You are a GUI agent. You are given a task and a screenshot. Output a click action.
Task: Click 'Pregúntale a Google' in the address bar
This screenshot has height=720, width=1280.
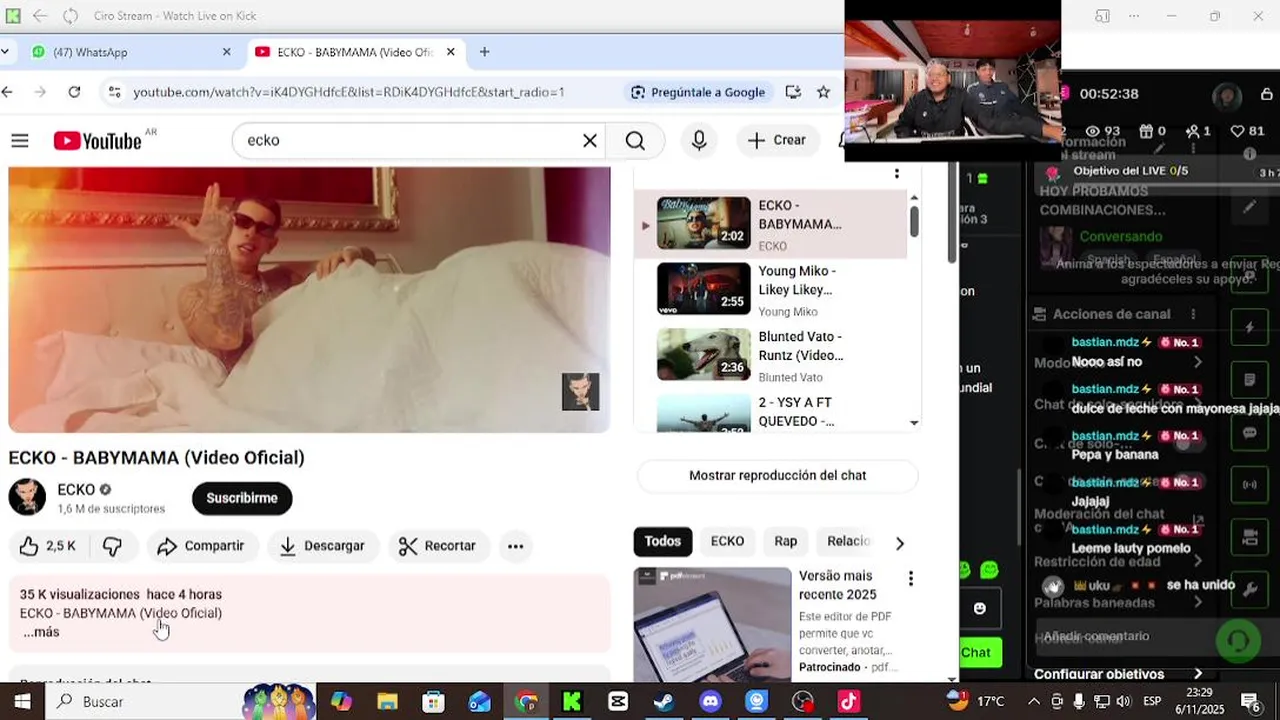(x=698, y=92)
